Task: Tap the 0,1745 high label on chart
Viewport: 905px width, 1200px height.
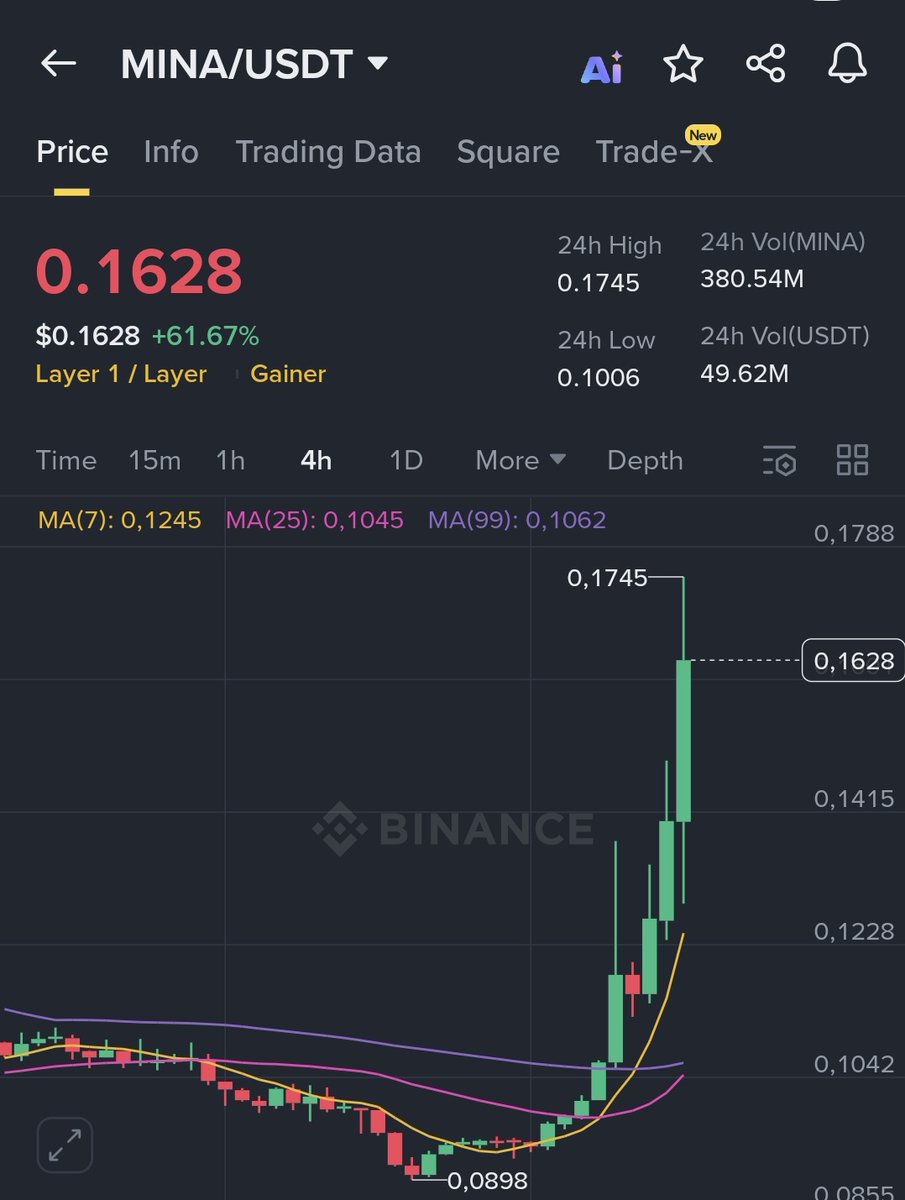Action: [x=607, y=578]
